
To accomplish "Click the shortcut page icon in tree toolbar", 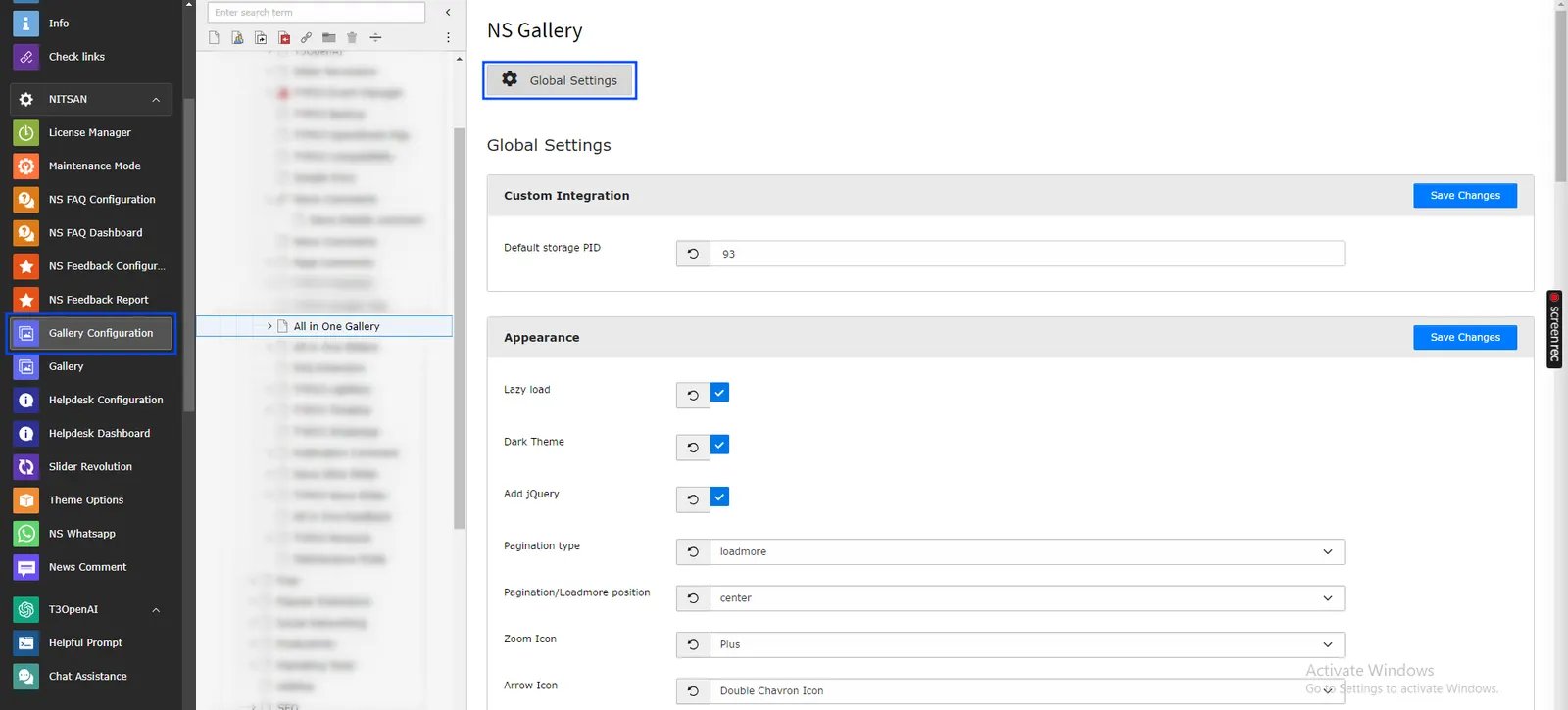I will pyautogui.click(x=261, y=38).
